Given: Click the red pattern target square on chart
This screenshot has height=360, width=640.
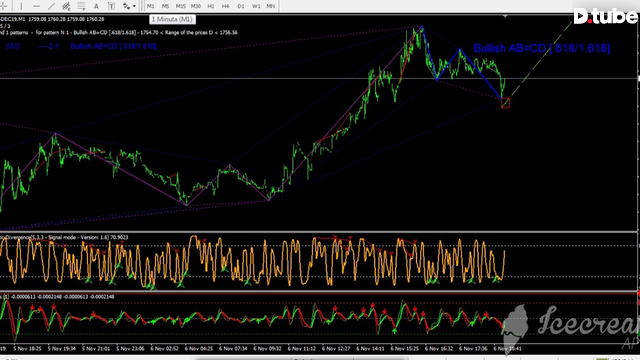Looking at the screenshot, I should click(505, 103).
